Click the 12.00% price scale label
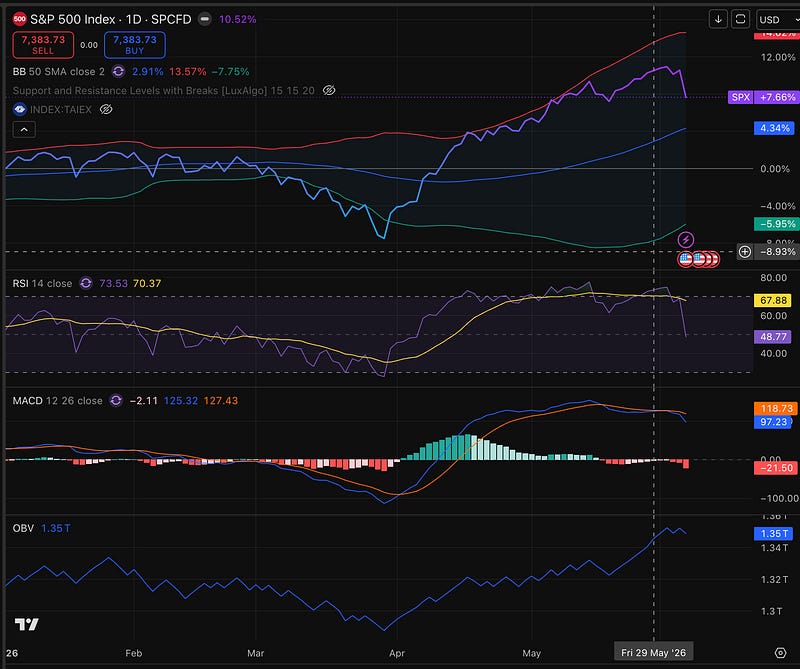This screenshot has width=800, height=669. [778, 57]
